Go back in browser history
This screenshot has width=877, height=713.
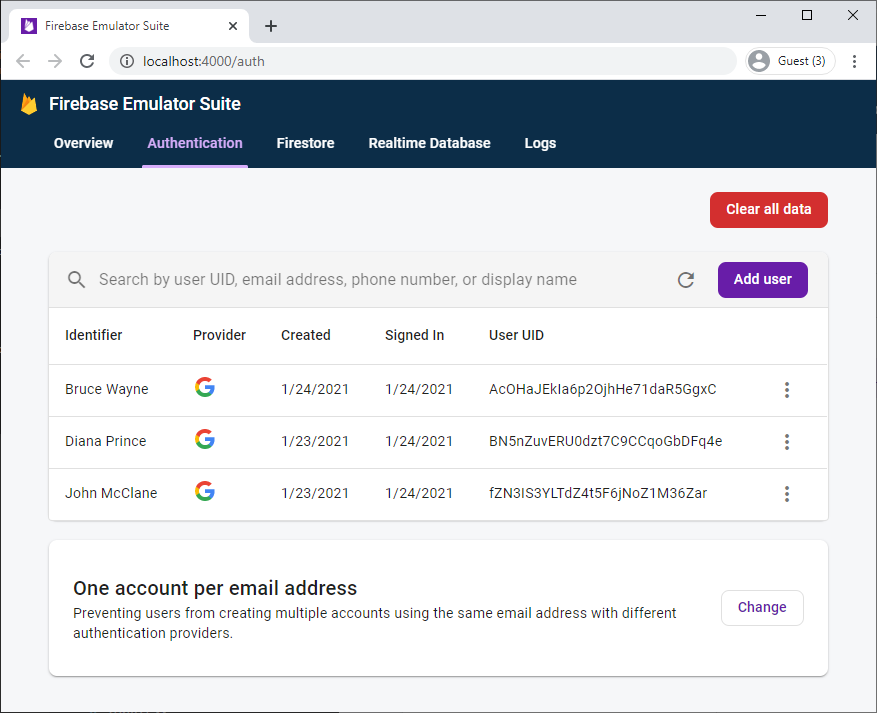pyautogui.click(x=23, y=61)
